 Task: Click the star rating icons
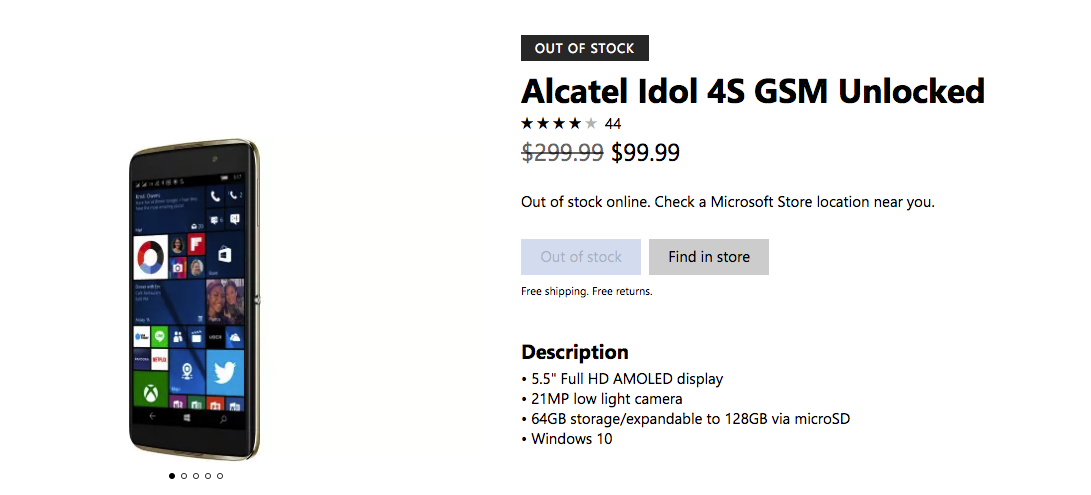tap(559, 124)
